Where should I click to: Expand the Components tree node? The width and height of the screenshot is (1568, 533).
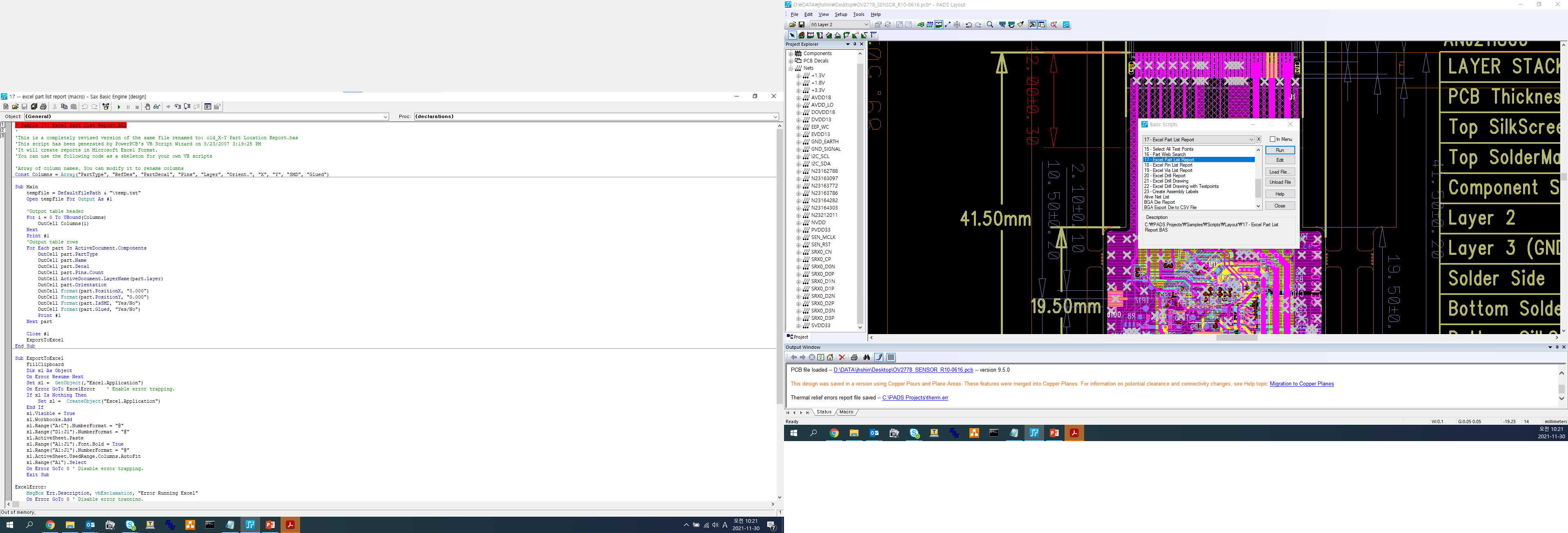pyautogui.click(x=791, y=54)
